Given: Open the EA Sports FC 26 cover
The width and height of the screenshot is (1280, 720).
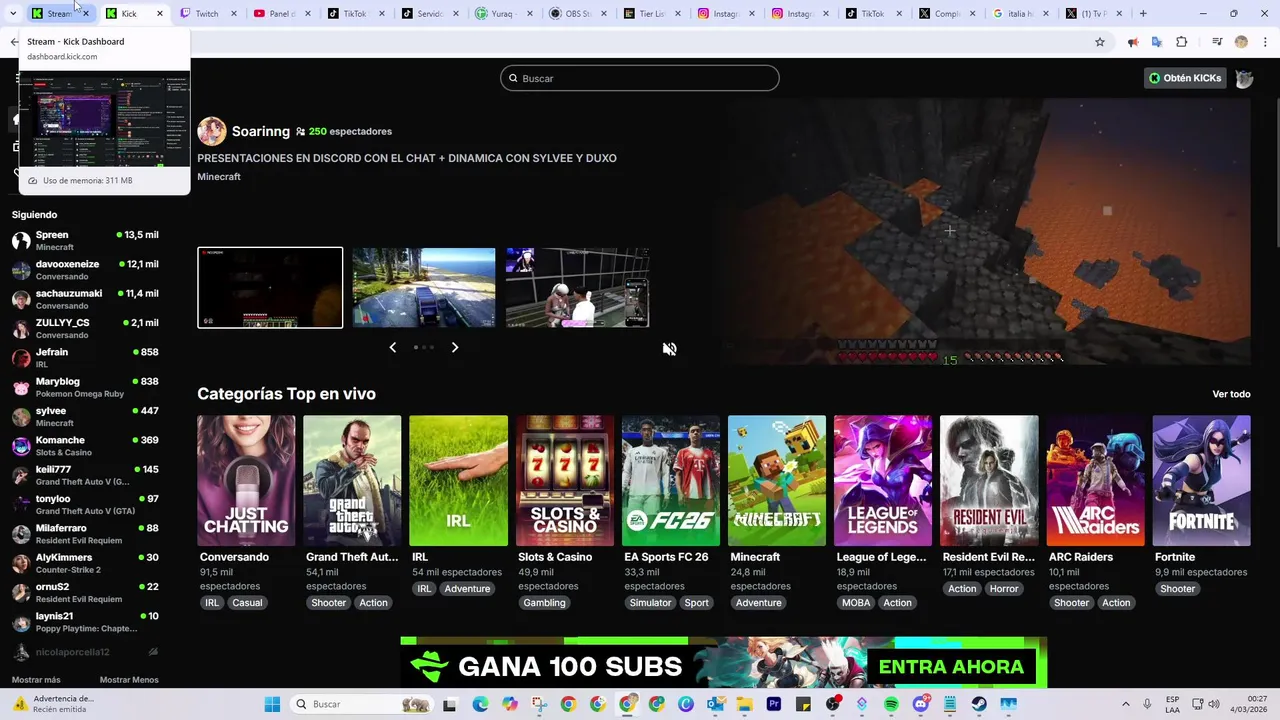Looking at the screenshot, I should point(671,481).
